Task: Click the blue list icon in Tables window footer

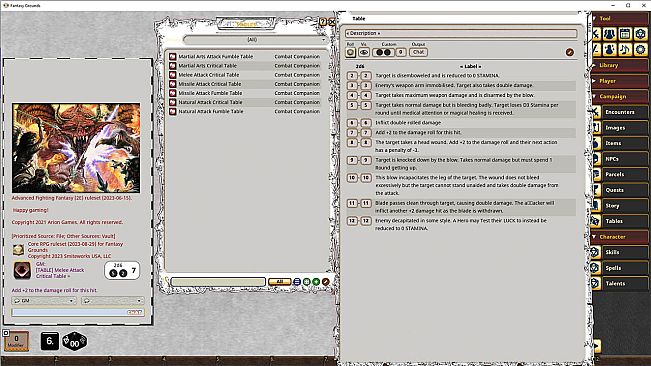Action: pos(297,282)
